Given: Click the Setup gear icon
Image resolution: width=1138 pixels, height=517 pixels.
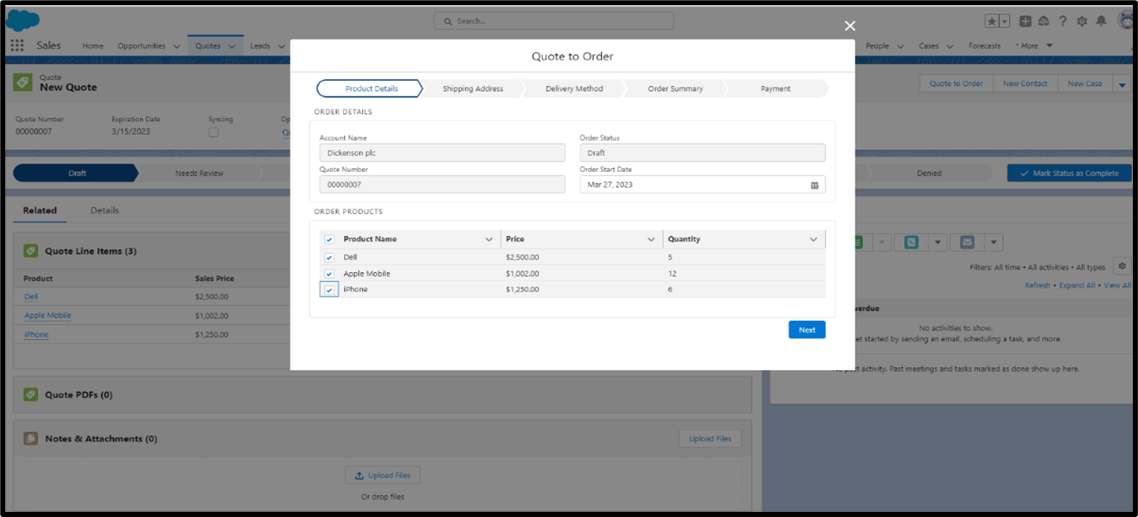Looking at the screenshot, I should 1081,21.
